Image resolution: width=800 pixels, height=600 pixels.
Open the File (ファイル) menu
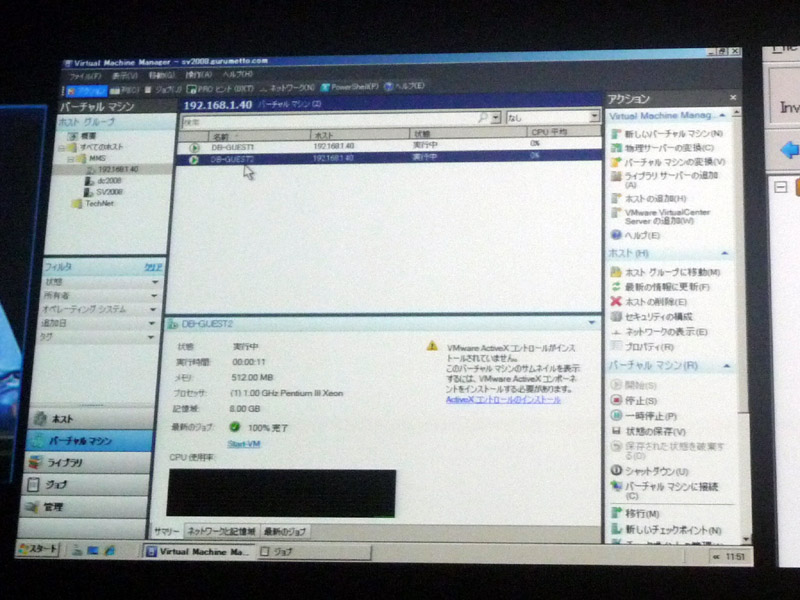(x=85, y=76)
